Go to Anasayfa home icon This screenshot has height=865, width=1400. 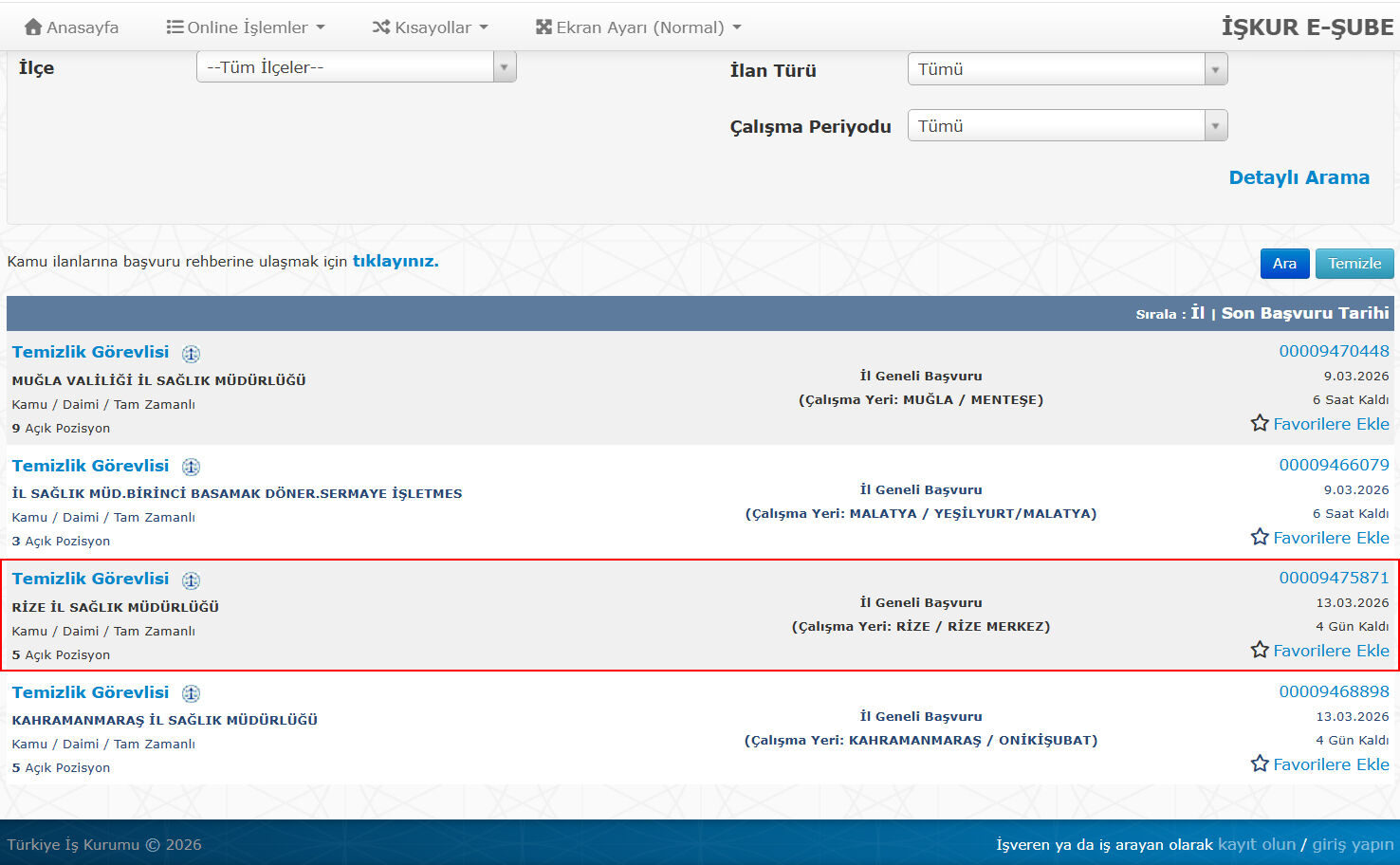point(33,28)
